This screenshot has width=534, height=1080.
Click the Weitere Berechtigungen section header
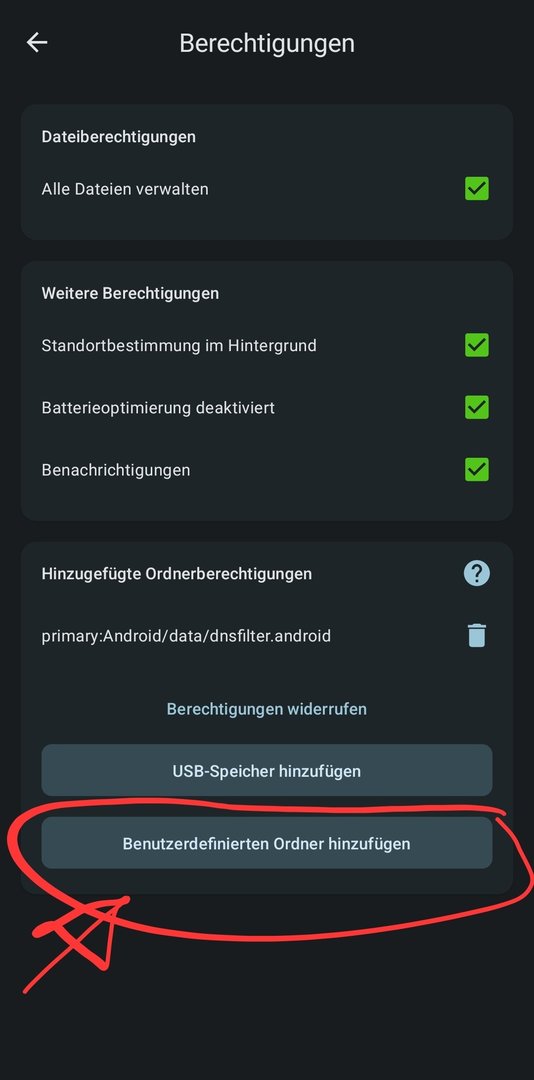click(130, 293)
